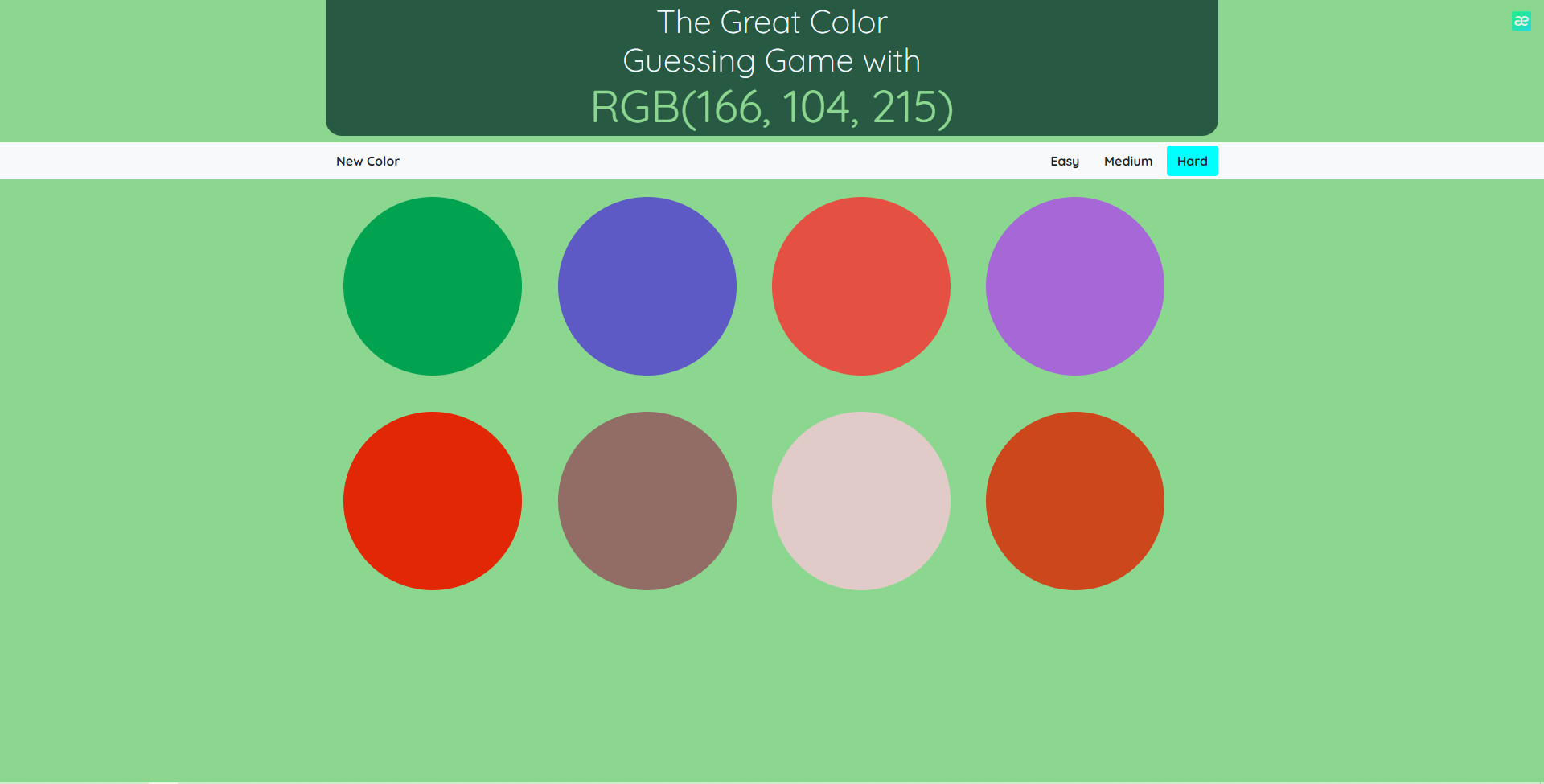Screen dimensions: 1544x784
Task: Click the highlighted Hard difficulty button
Action: (x=1192, y=161)
